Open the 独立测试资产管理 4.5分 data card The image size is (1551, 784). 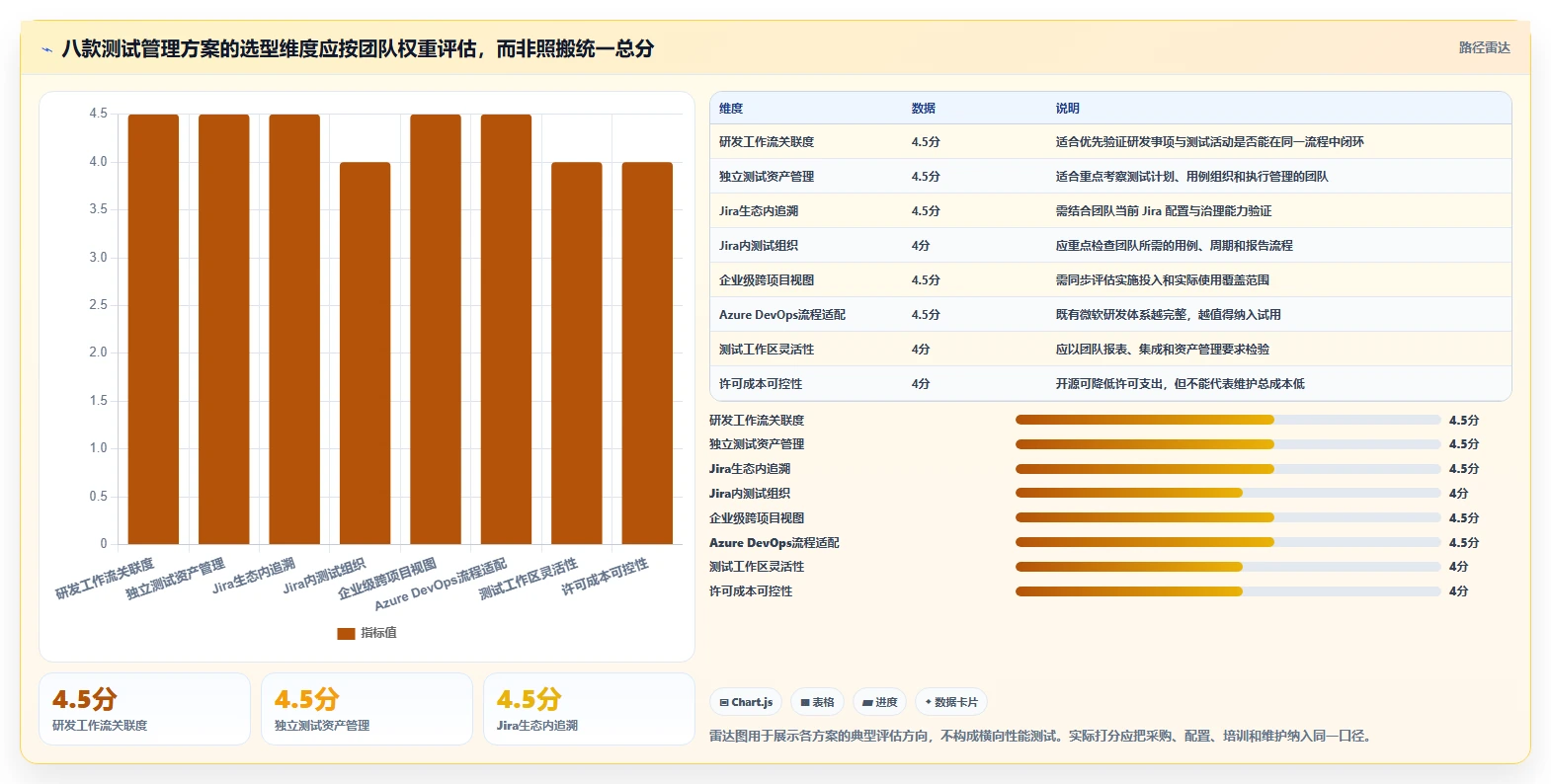(367, 709)
